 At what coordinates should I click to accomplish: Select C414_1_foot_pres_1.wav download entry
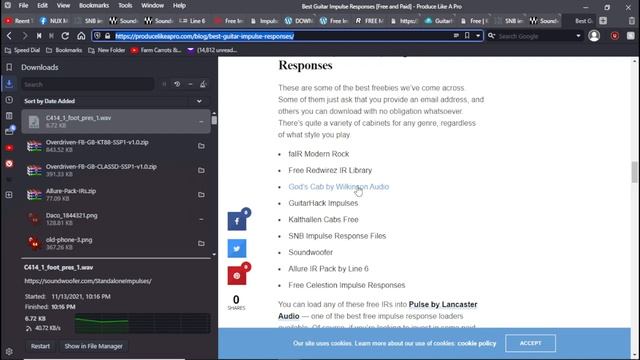pos(116,121)
